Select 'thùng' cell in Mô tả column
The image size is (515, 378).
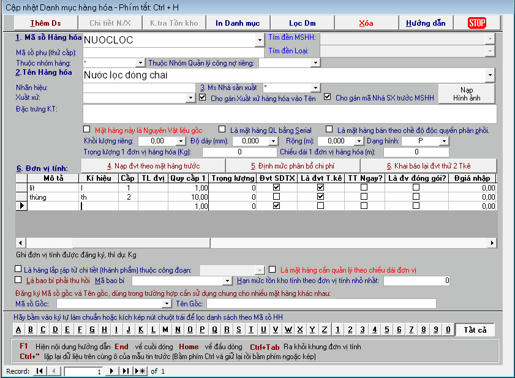click(53, 197)
